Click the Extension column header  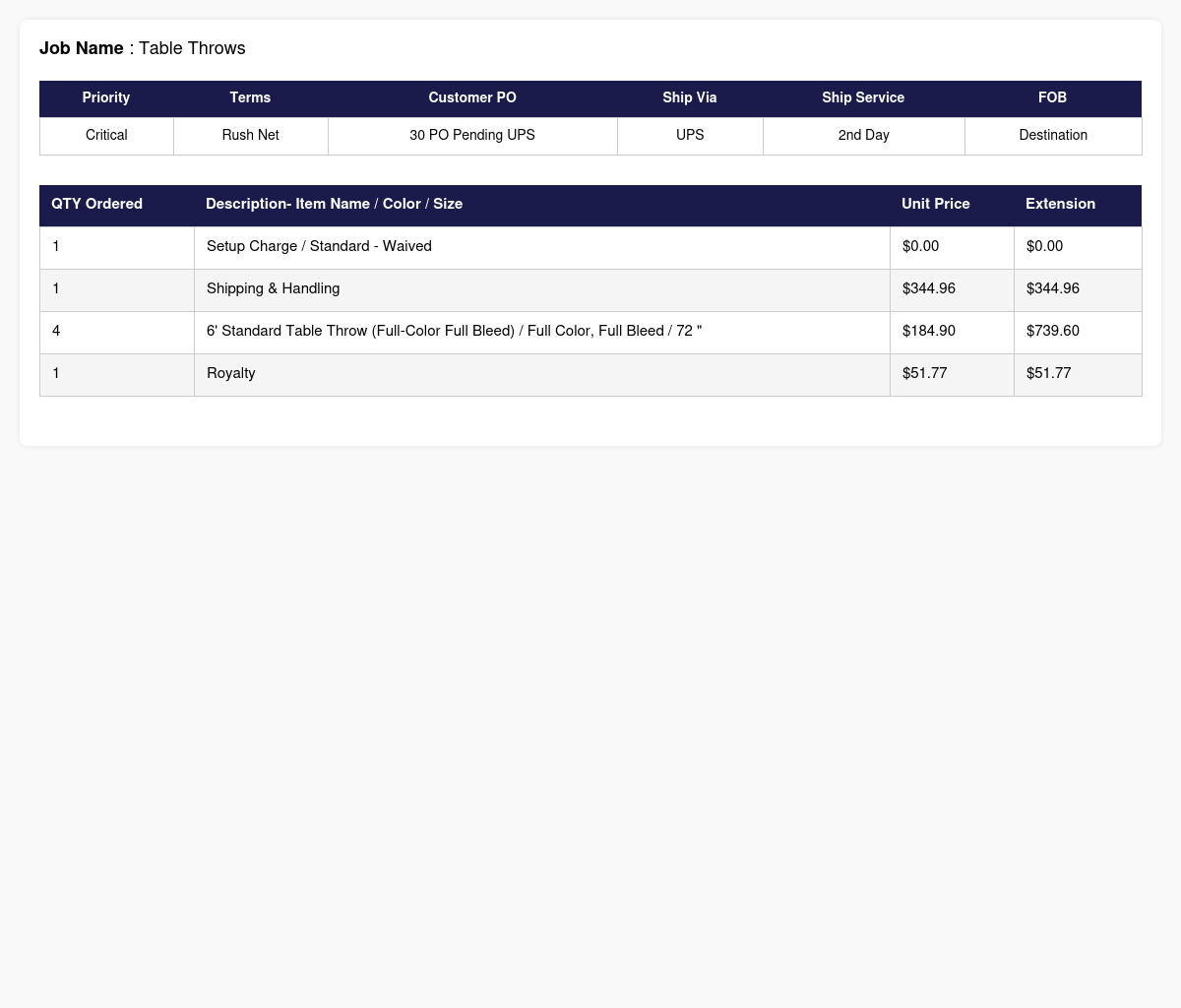coord(1078,205)
